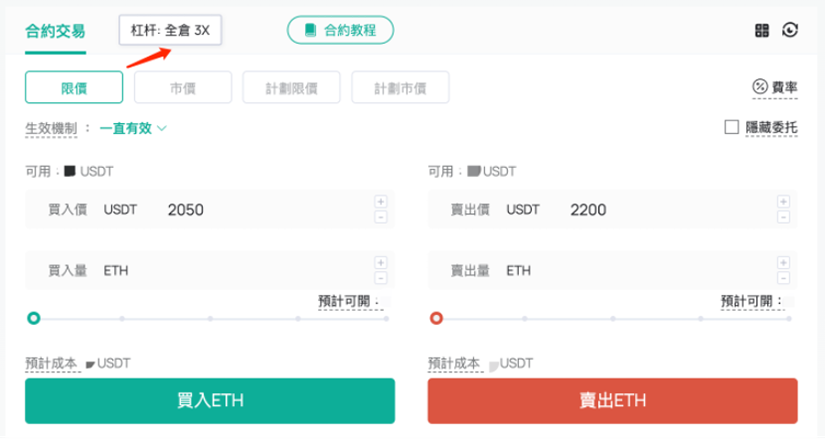Click the 買入ETH button

coord(210,401)
